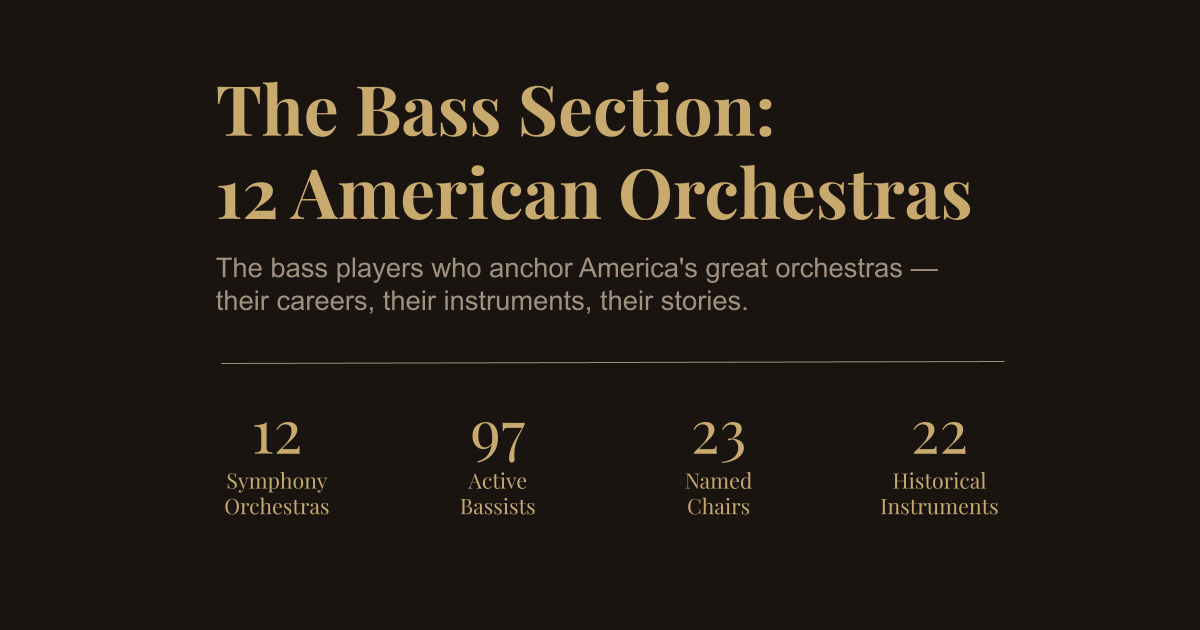Screen dimensions: 1200x630
Task: Click the stat number 12 above Symphony Orchestras
Action: [276, 437]
